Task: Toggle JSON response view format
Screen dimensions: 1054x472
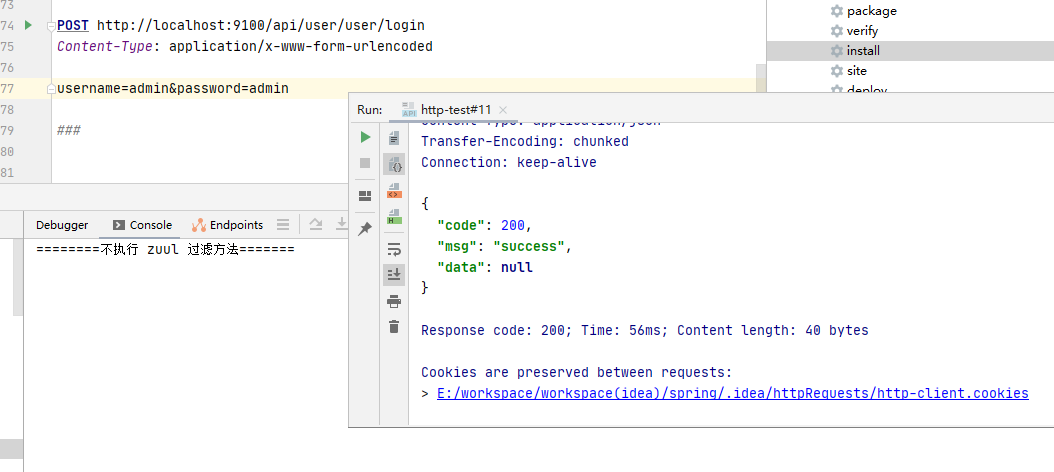Action: pyautogui.click(x=394, y=165)
